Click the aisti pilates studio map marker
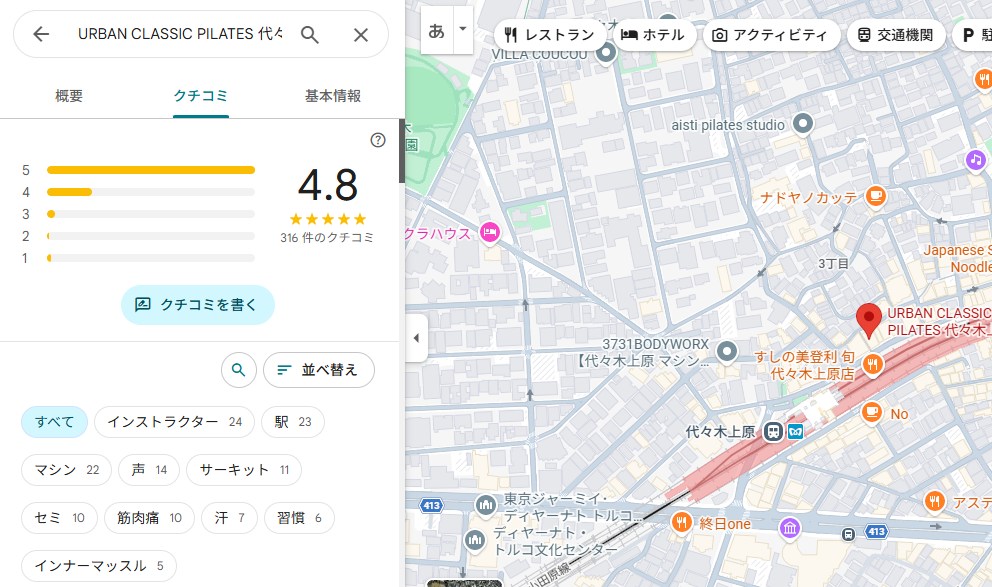 (x=802, y=124)
